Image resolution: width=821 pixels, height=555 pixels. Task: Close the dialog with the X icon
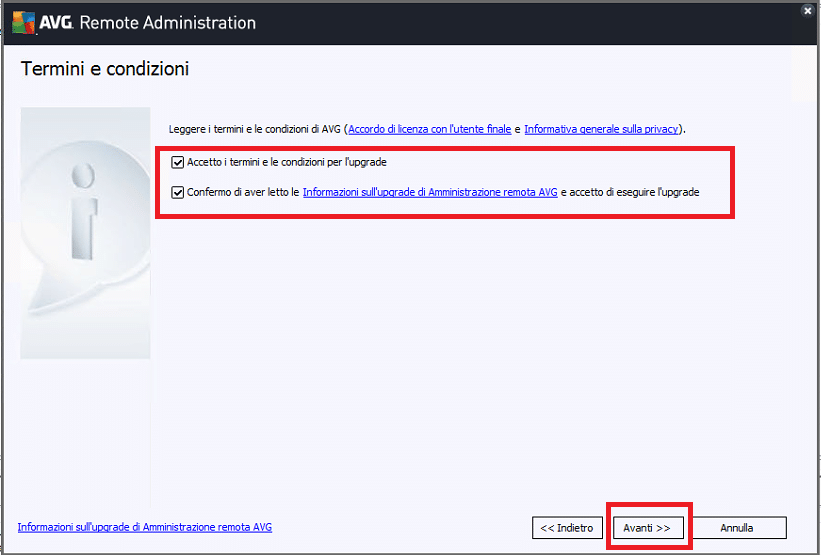[x=808, y=11]
